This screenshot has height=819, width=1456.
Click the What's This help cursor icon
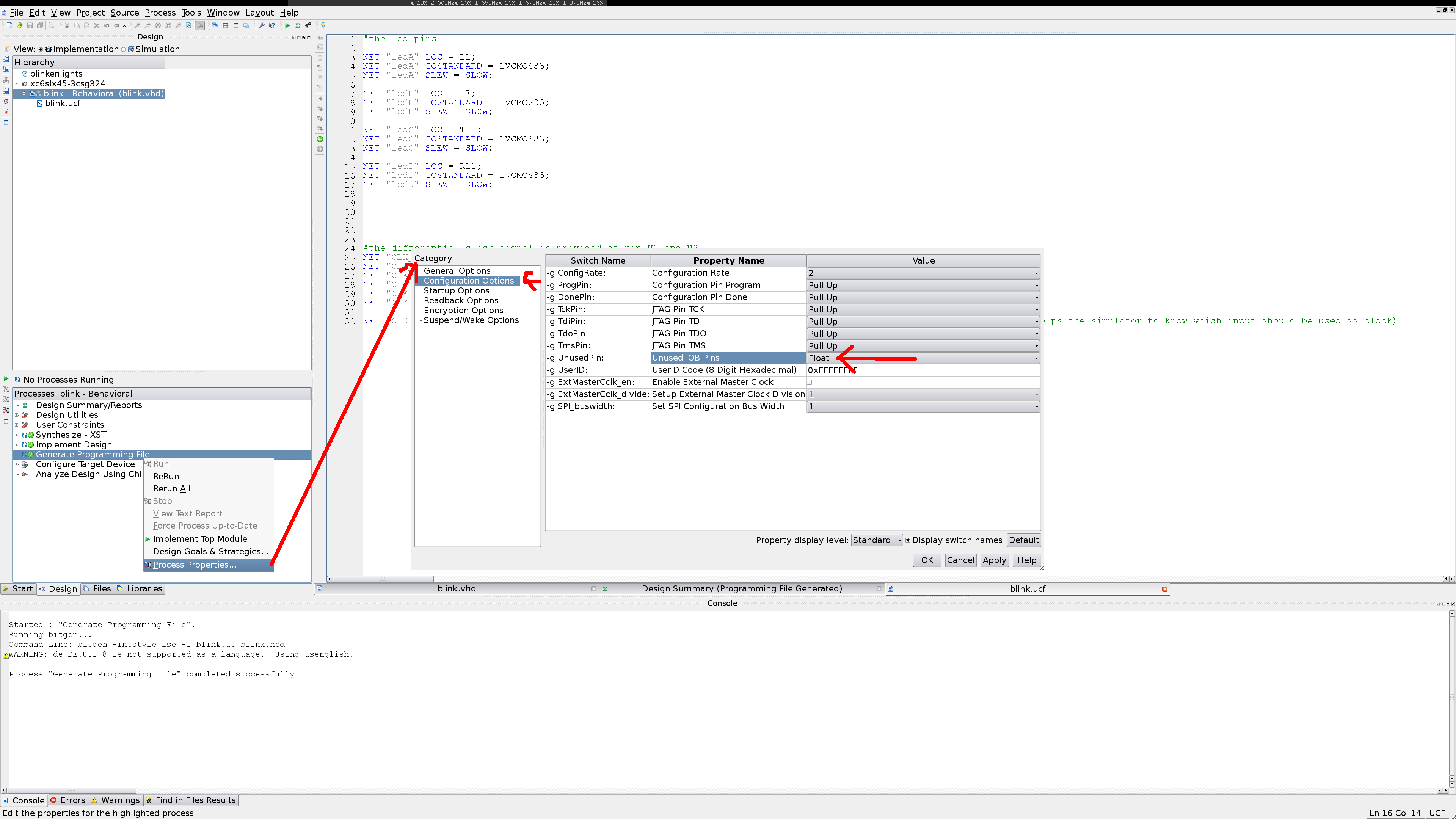tap(272, 25)
